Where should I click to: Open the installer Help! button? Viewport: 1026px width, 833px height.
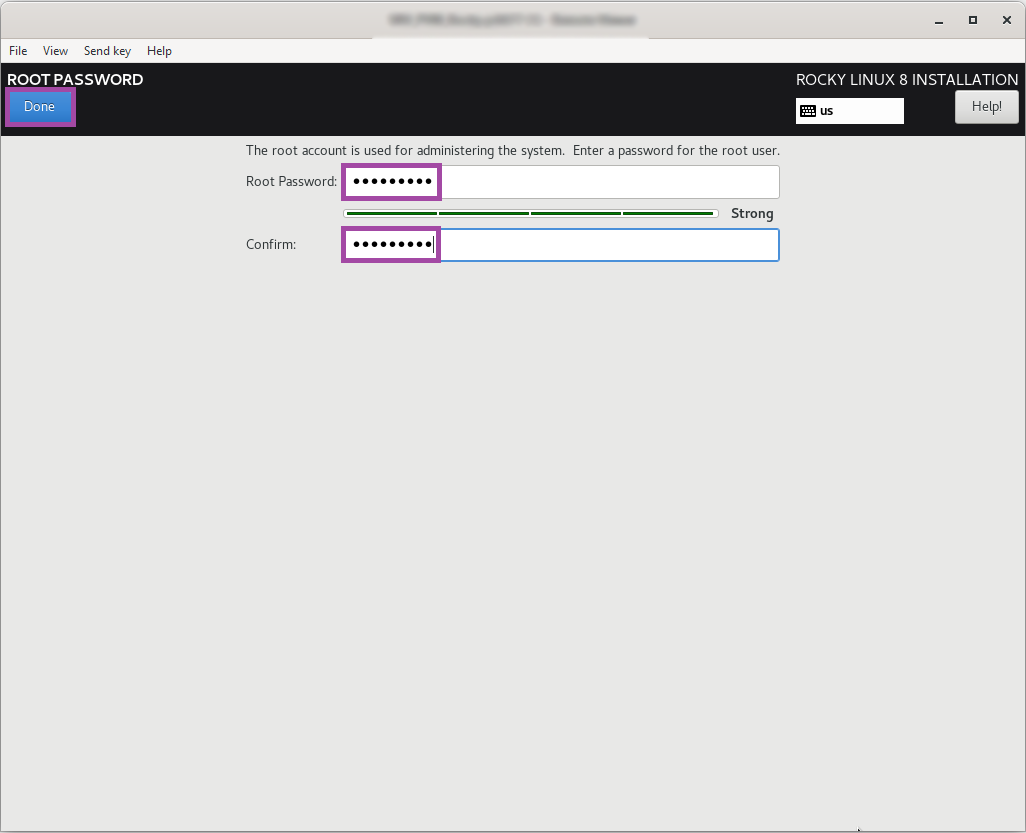[x=986, y=107]
